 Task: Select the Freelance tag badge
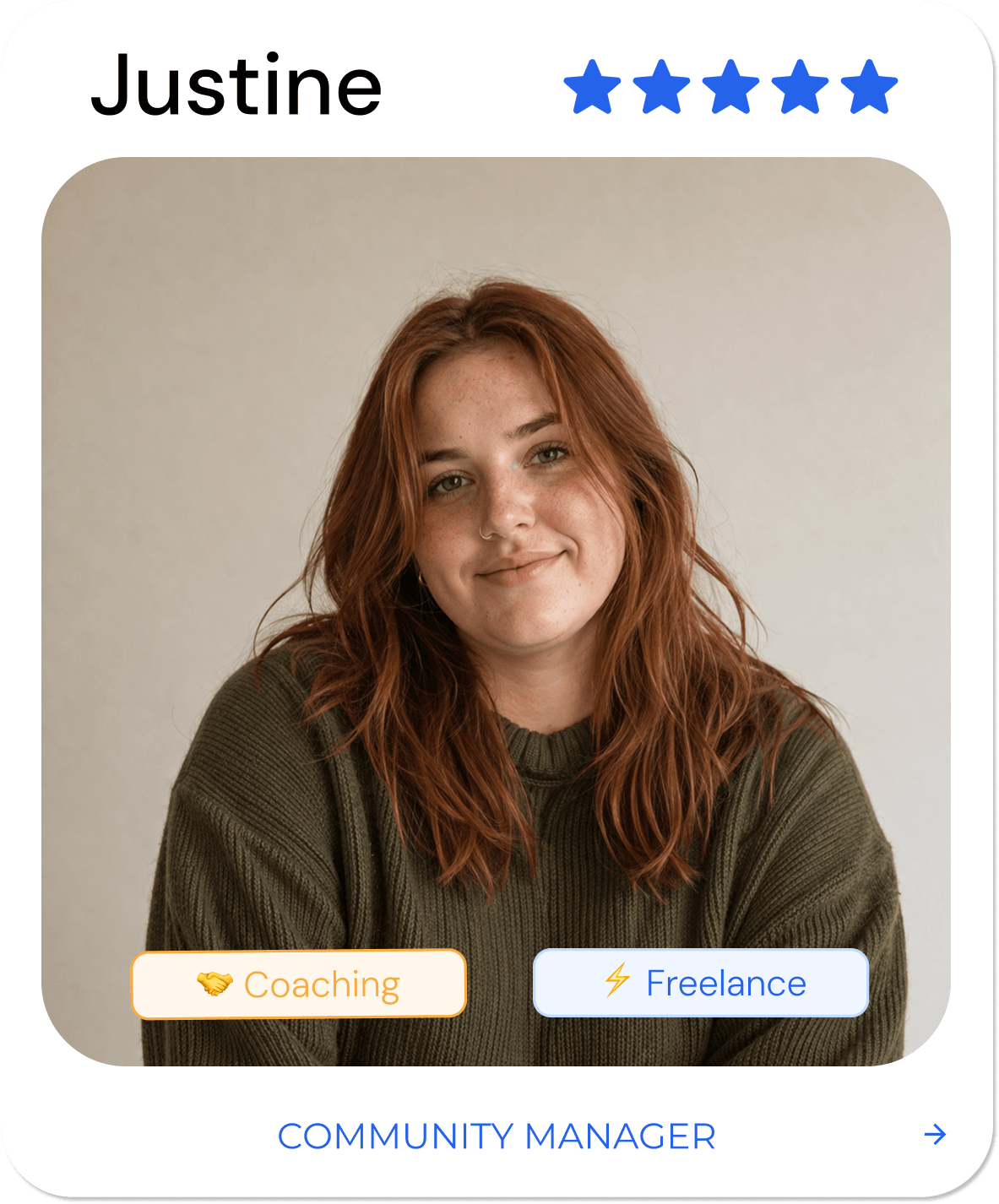[701, 982]
